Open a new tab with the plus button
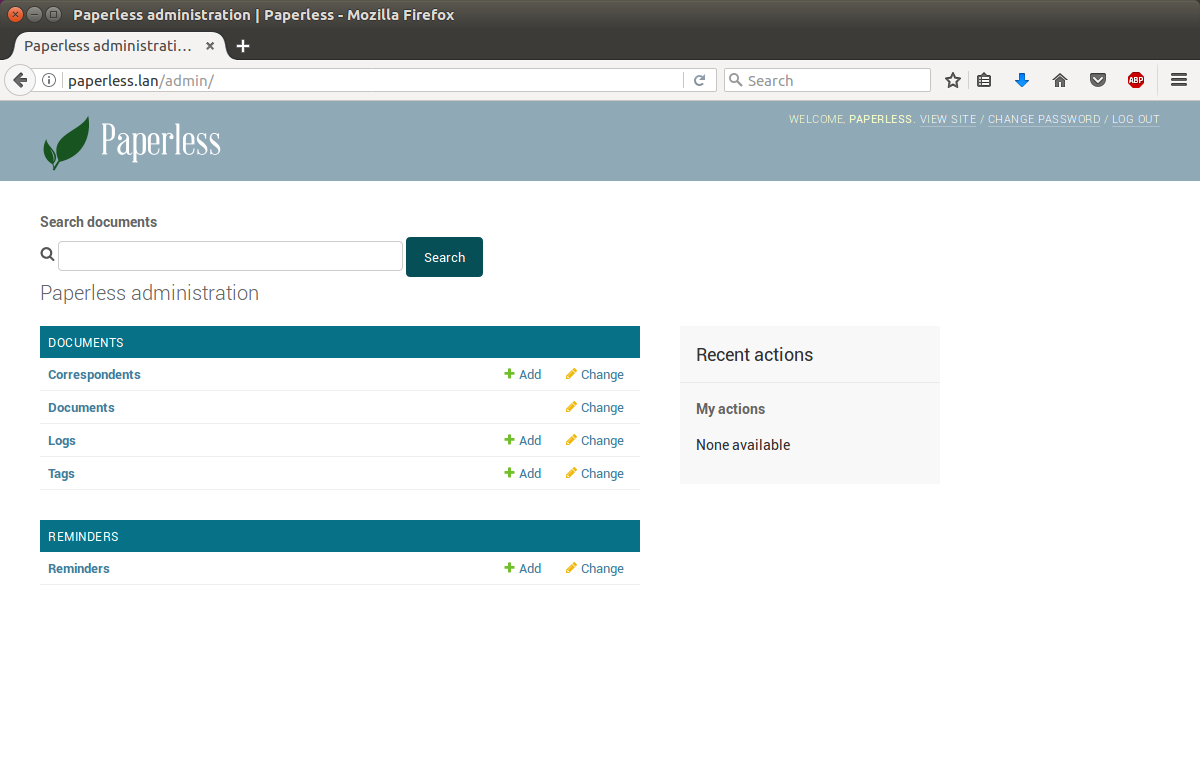Image resolution: width=1200 pixels, height=759 pixels. pyautogui.click(x=243, y=46)
